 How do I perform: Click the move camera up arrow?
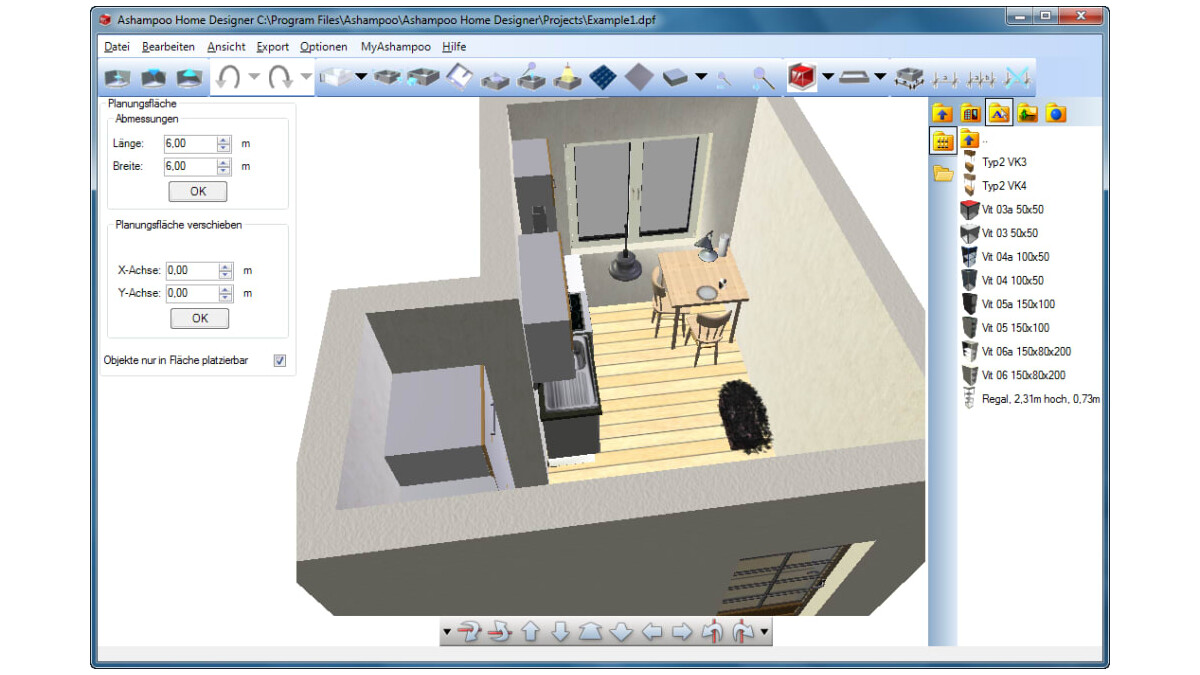pos(531,632)
